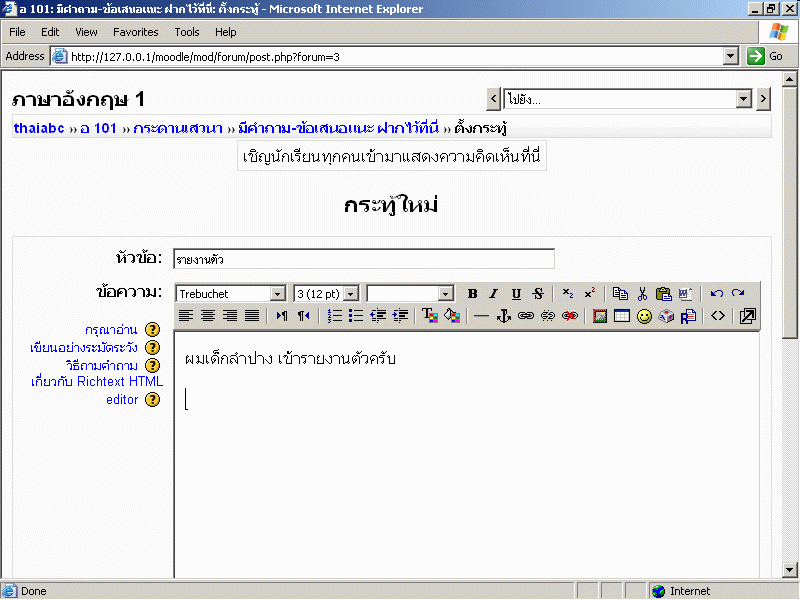Toggle bold formatting in the editor

coord(472,294)
